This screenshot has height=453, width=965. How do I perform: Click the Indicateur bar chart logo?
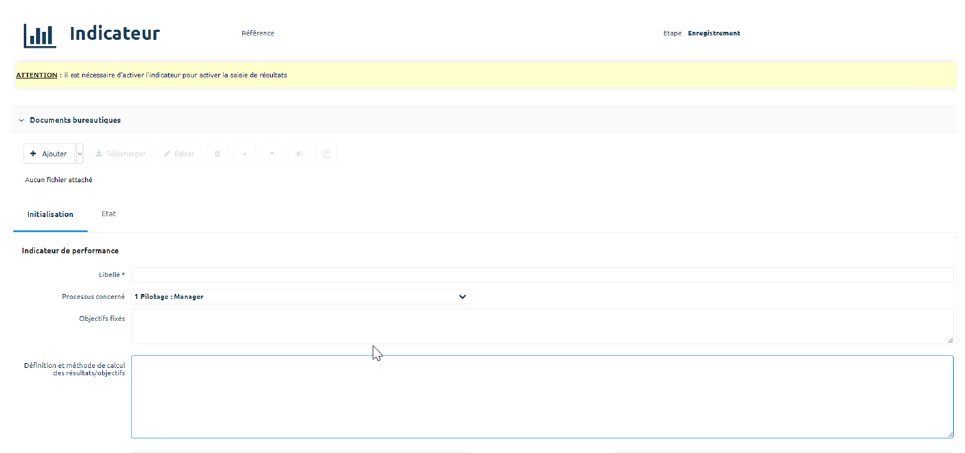click(40, 35)
